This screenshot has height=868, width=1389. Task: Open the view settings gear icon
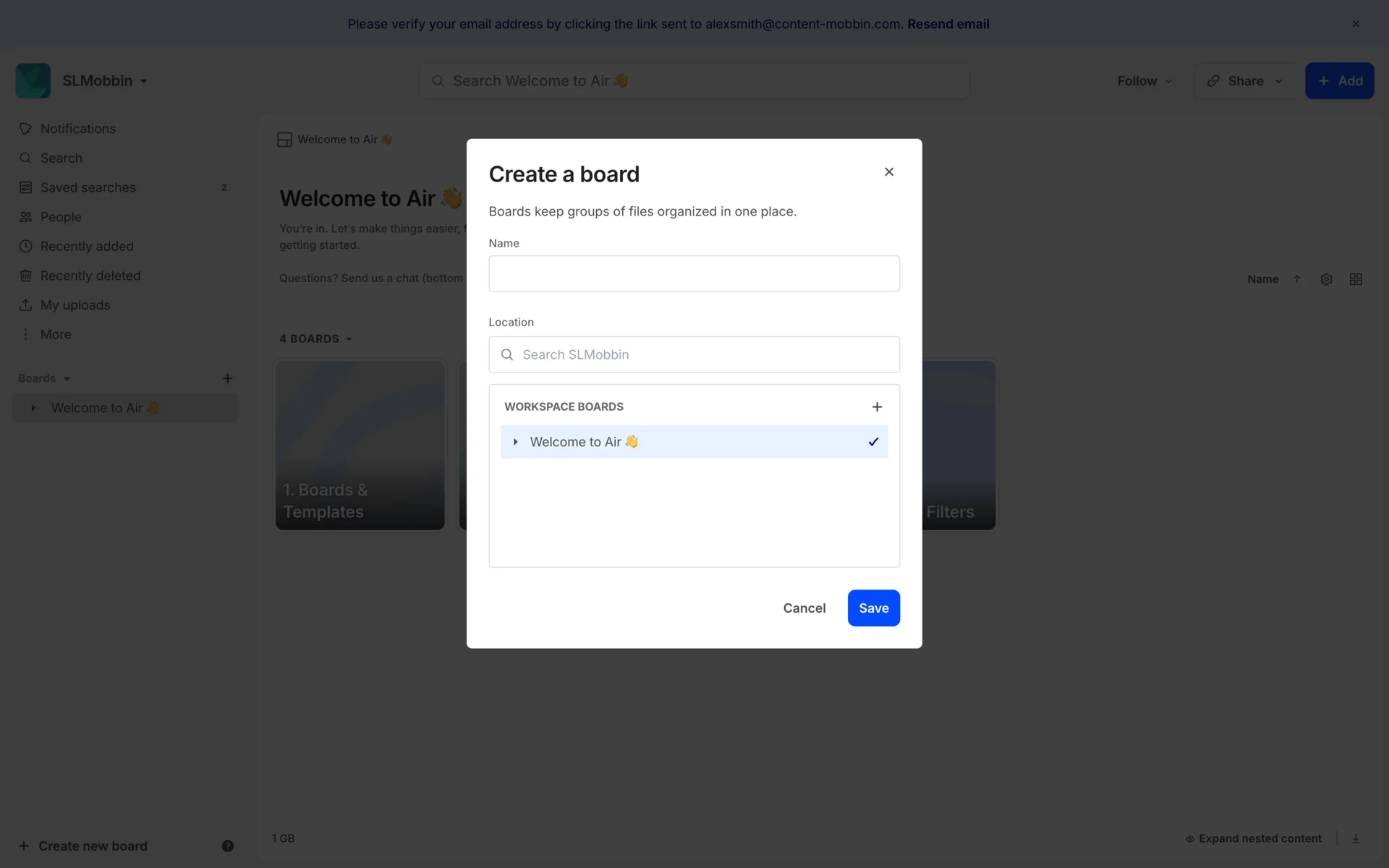[x=1326, y=279]
